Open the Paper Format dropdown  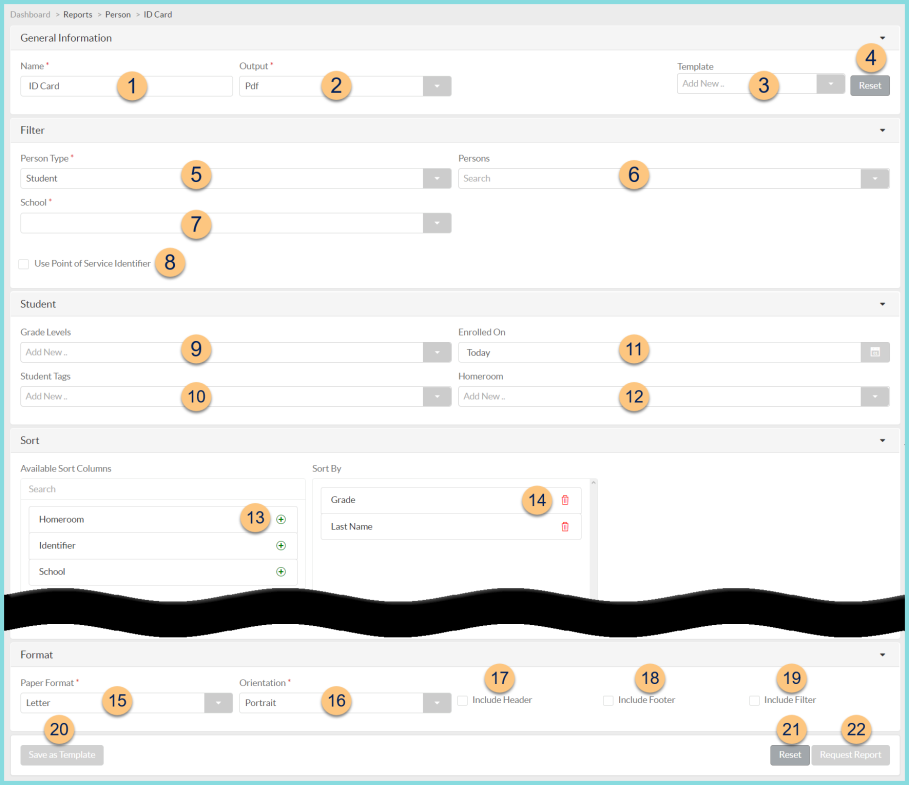(x=218, y=702)
